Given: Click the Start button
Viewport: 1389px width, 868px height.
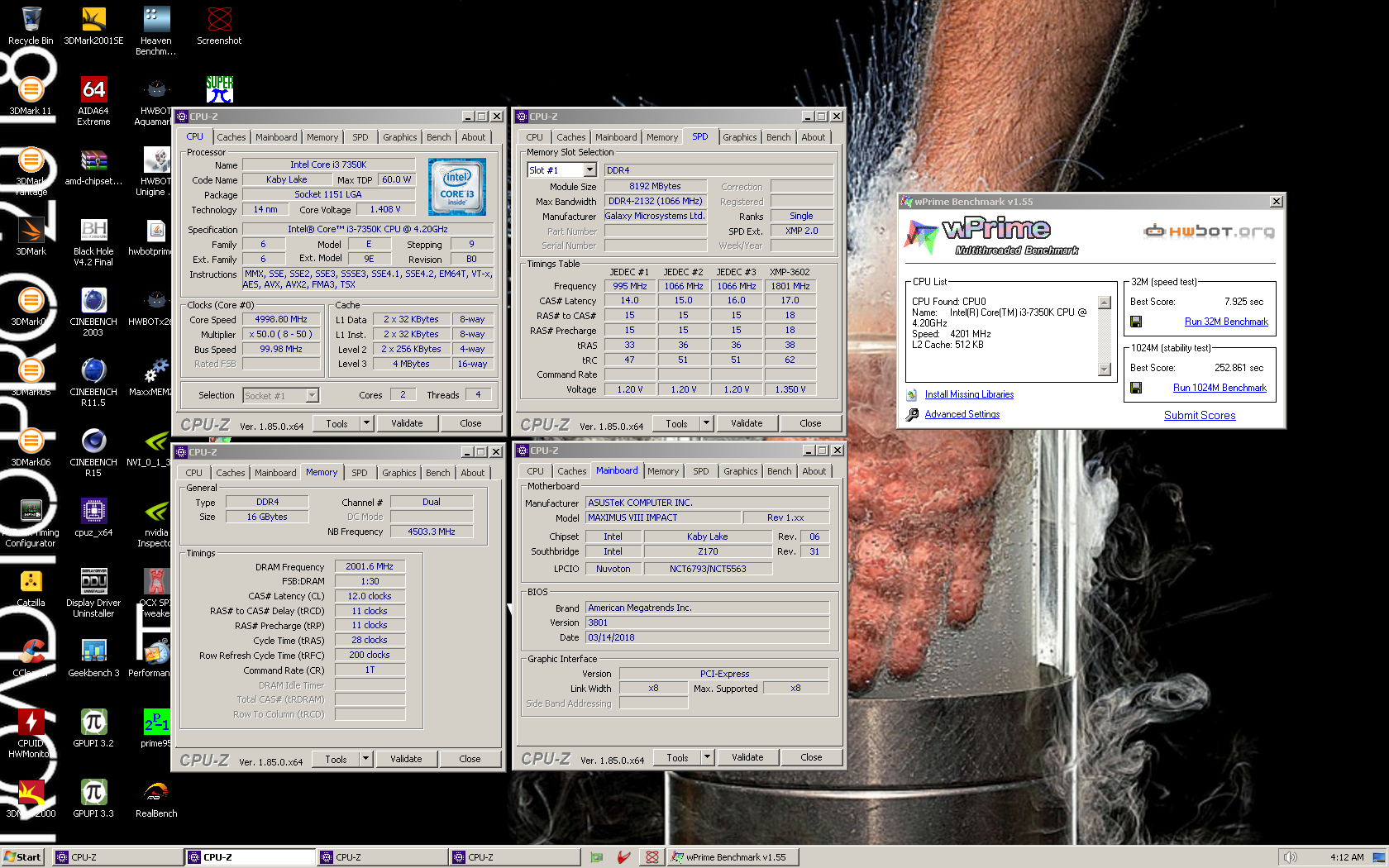Looking at the screenshot, I should click(x=22, y=857).
